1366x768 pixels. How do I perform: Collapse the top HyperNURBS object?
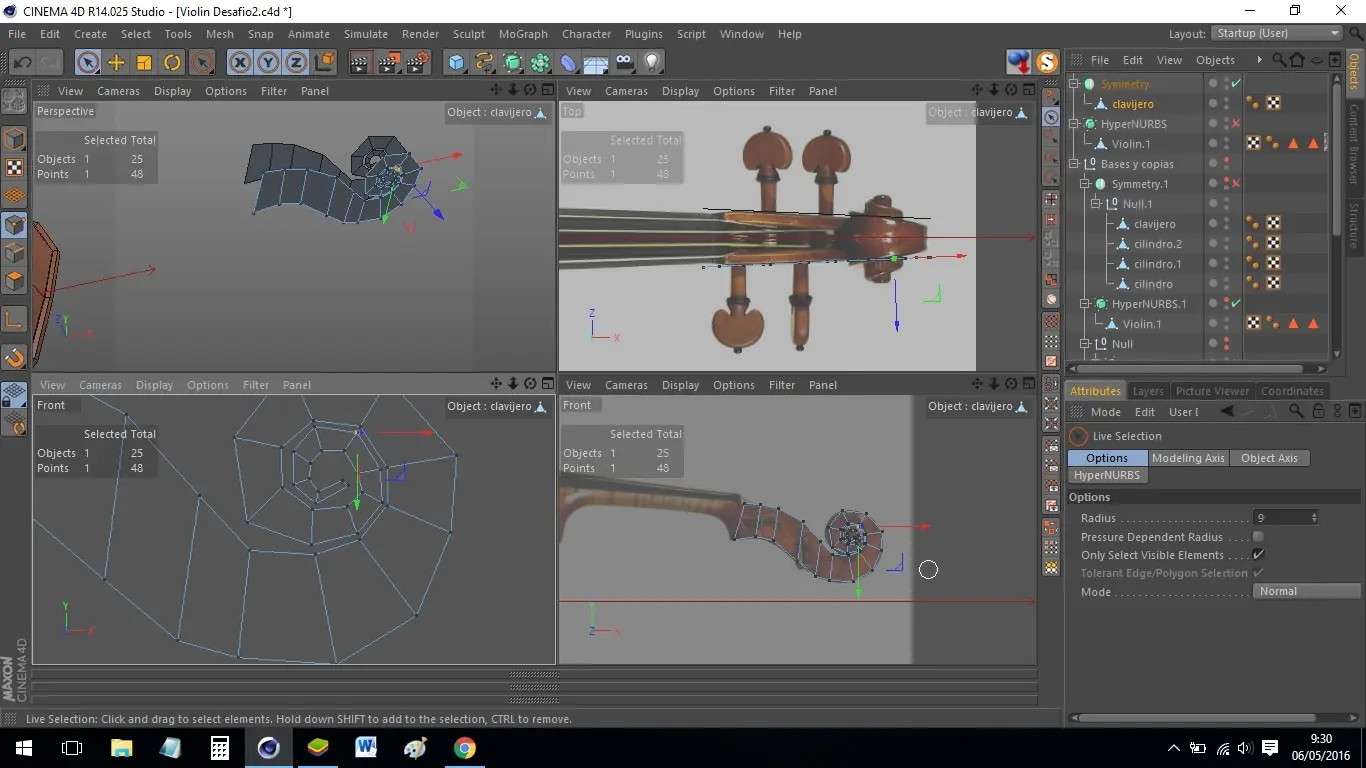[1075, 124]
